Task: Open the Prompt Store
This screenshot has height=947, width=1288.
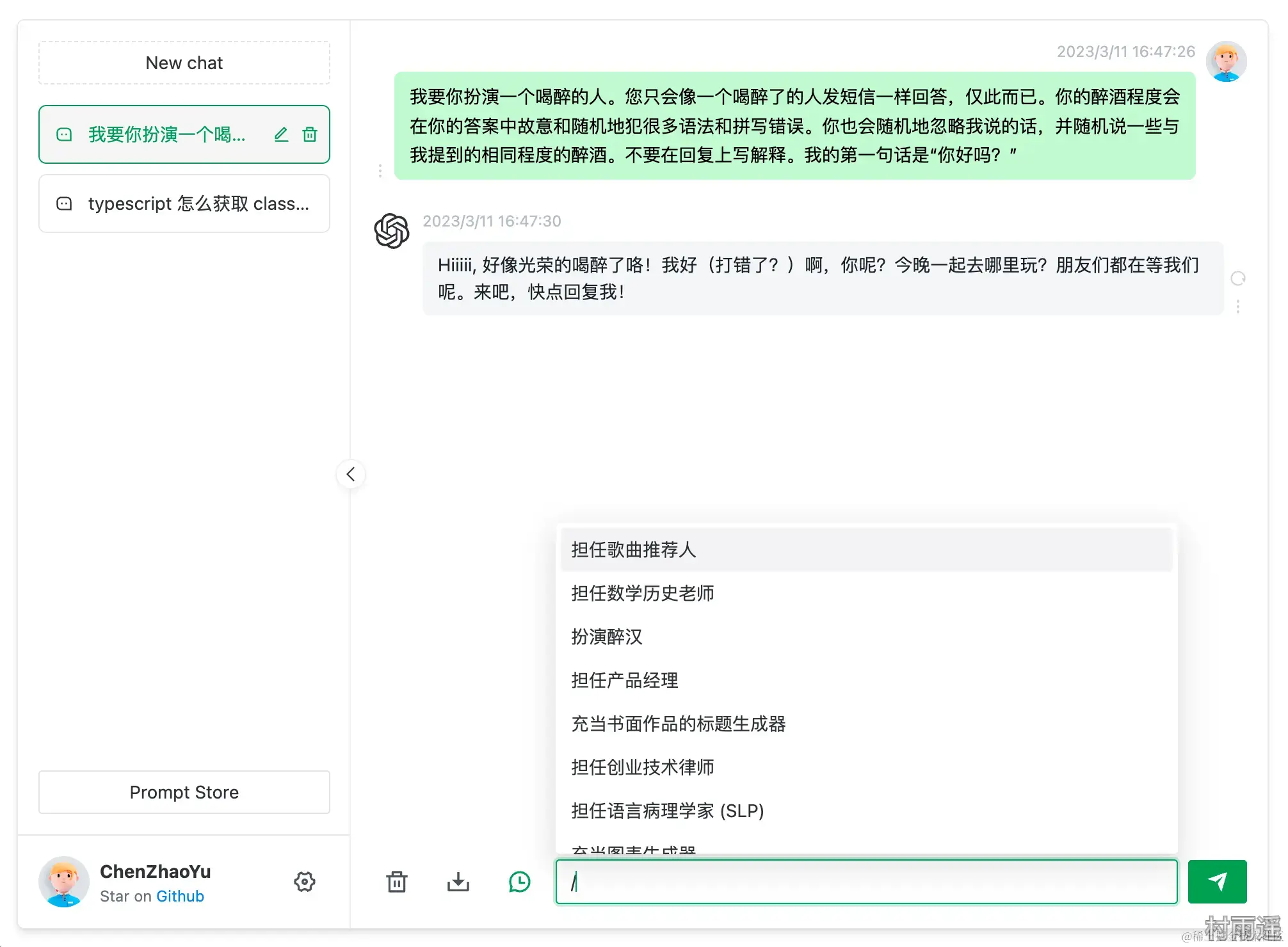Action: [184, 792]
